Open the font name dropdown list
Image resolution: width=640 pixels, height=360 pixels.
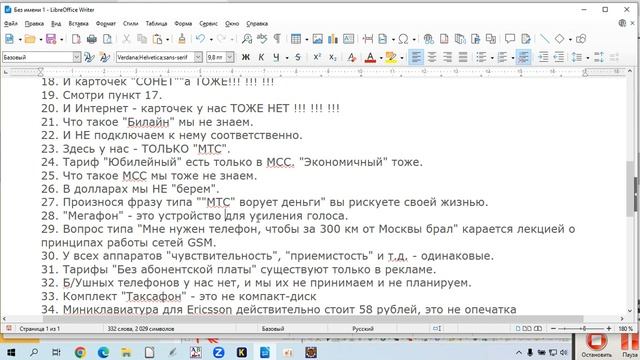[198, 58]
